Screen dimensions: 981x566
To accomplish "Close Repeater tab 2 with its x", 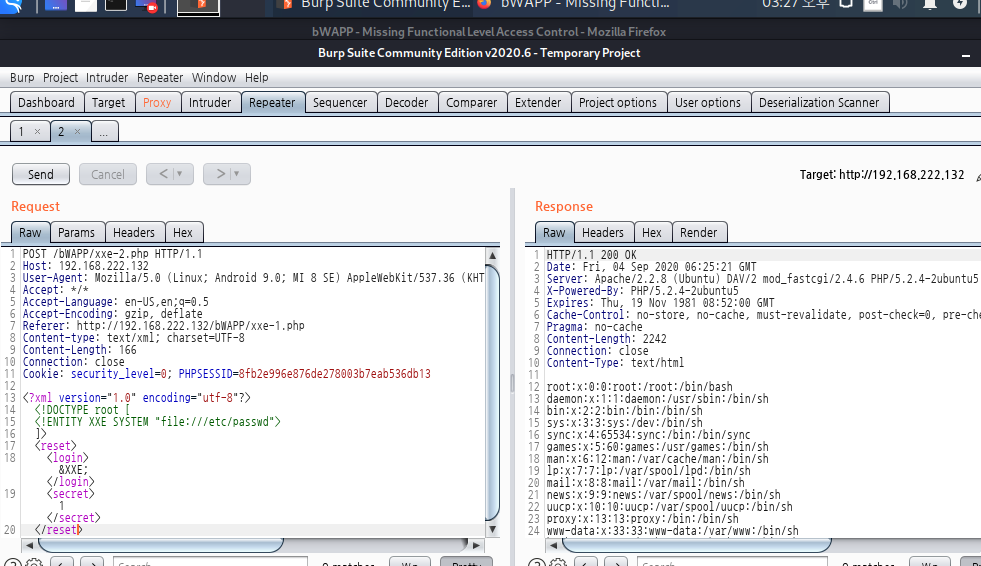I will click(78, 131).
